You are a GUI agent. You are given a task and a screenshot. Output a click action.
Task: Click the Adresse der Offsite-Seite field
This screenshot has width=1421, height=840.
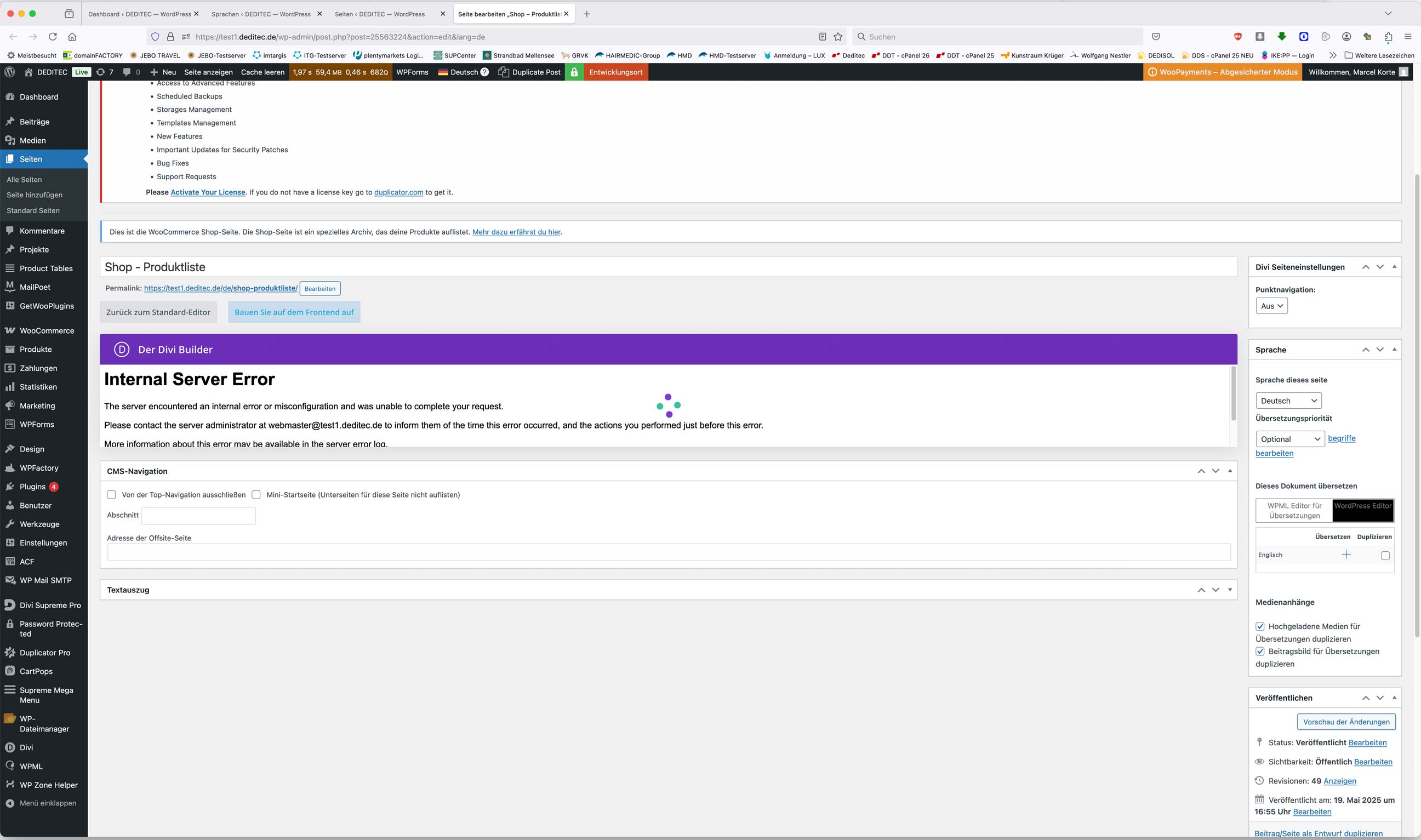[669, 552]
